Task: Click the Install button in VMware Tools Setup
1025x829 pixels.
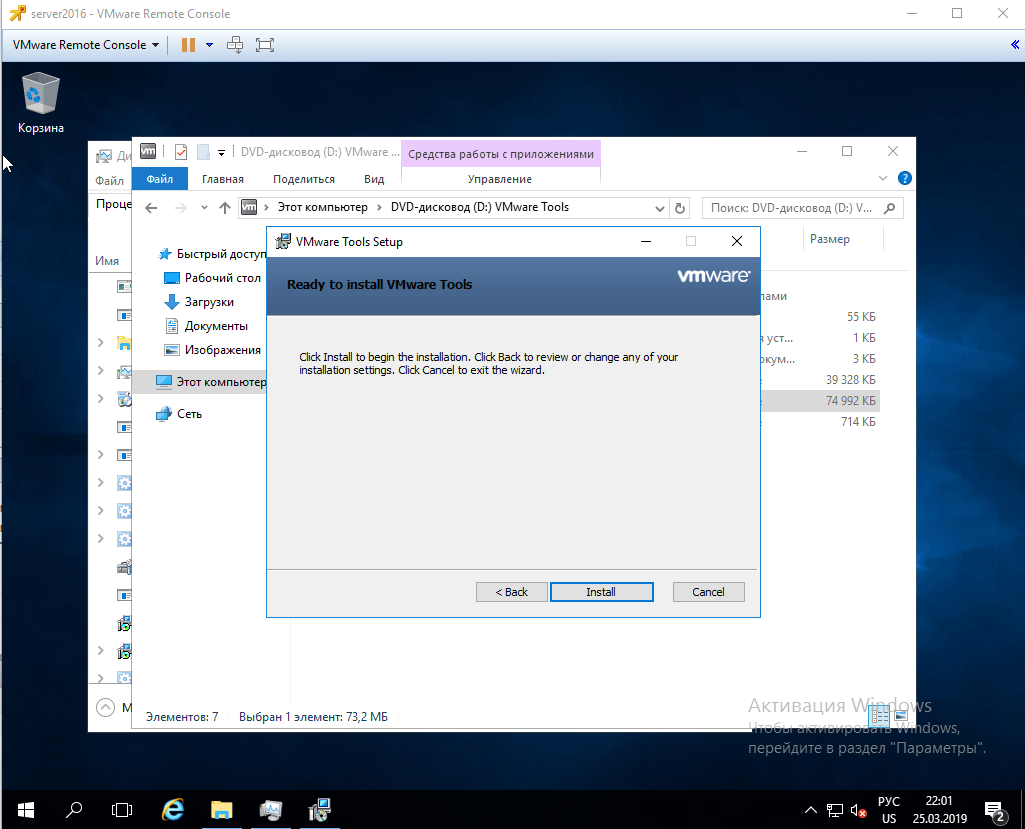Action: (x=601, y=592)
